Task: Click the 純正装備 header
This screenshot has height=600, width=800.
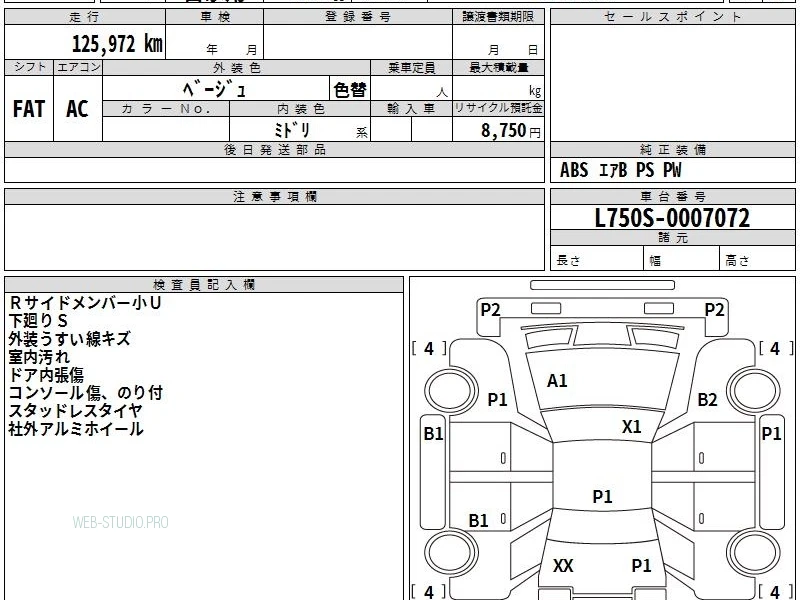Action: click(x=672, y=149)
